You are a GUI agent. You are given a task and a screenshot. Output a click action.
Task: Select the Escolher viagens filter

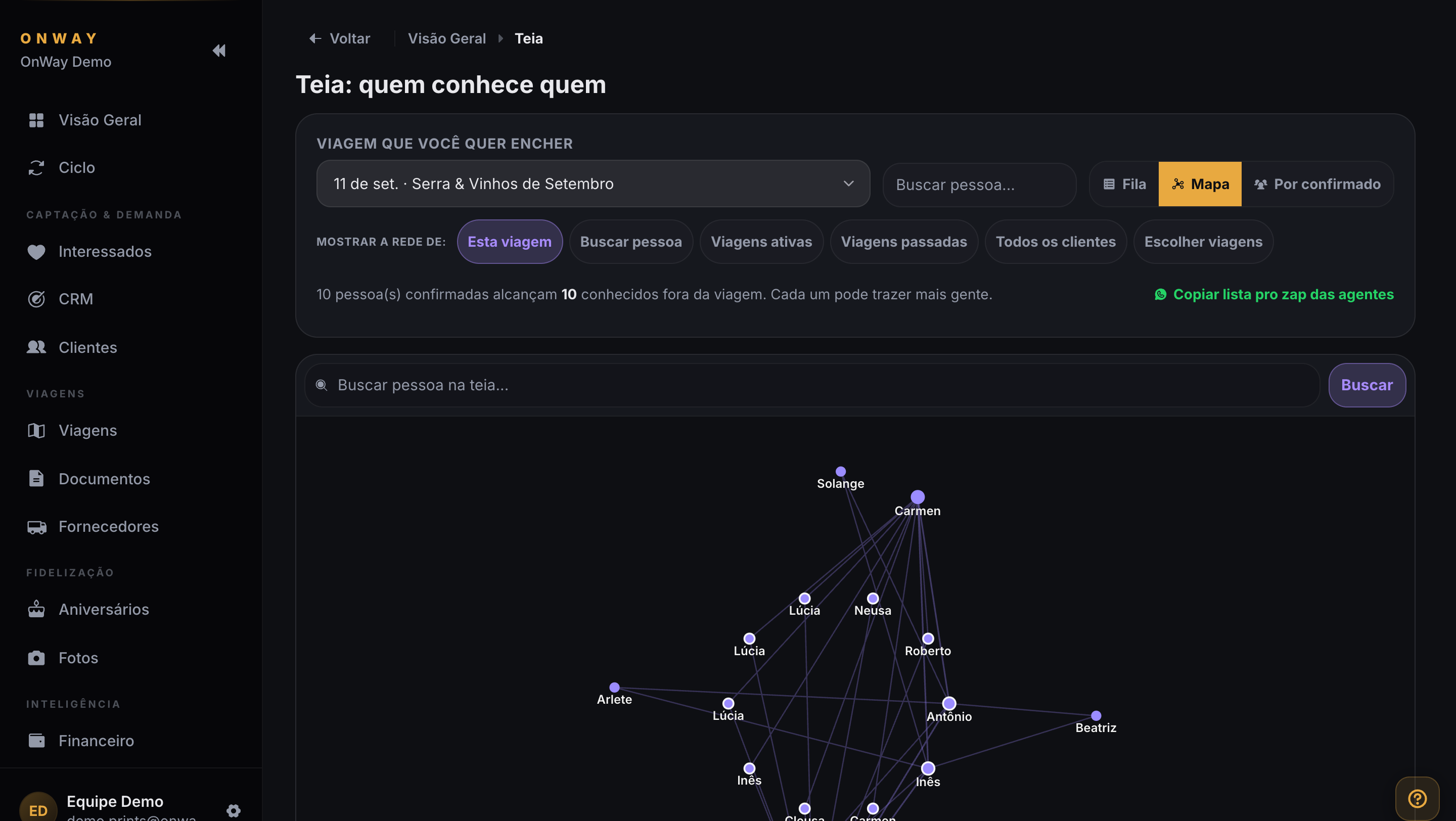[1203, 242]
